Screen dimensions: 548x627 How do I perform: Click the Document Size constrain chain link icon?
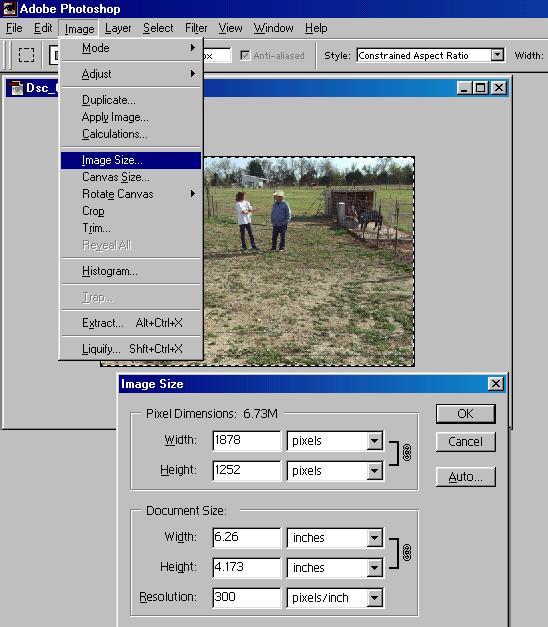407,553
